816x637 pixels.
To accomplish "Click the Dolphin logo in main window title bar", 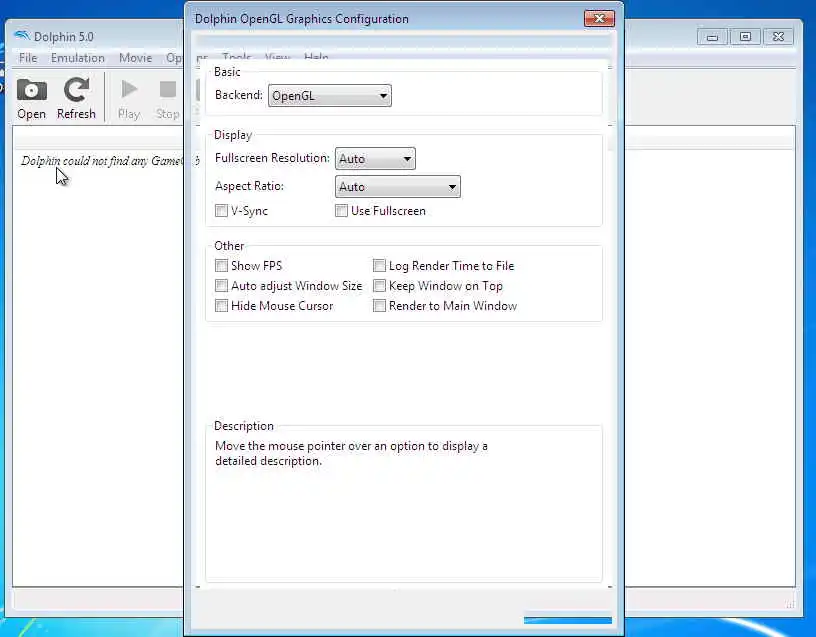I will click(22, 36).
